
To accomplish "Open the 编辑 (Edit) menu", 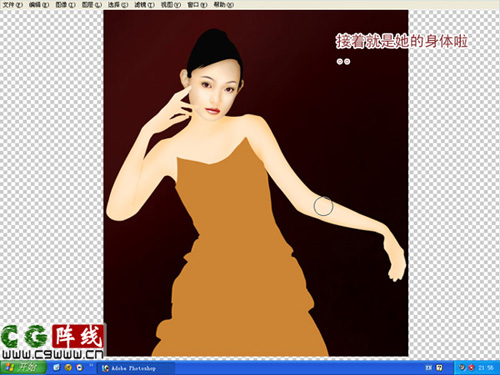I will [39, 5].
